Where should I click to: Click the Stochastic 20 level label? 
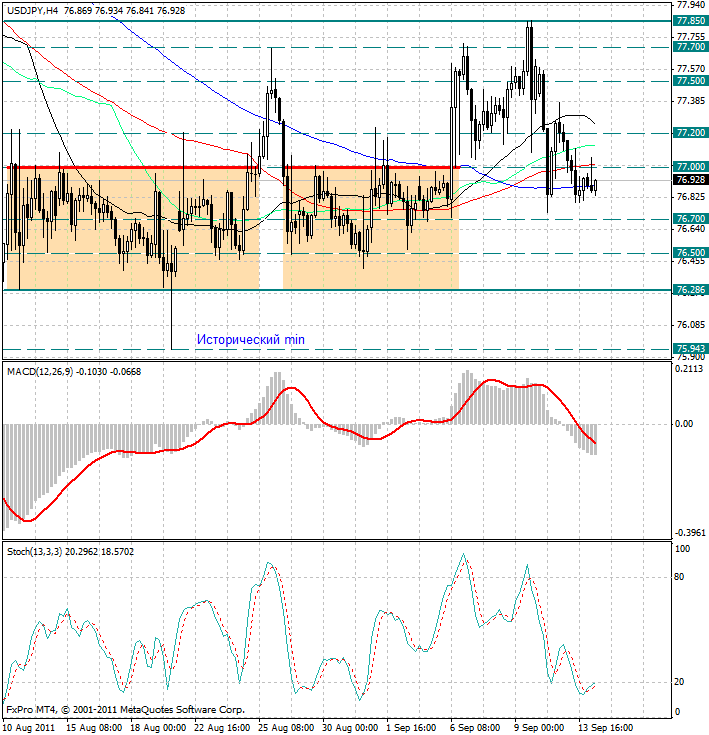coord(679,682)
